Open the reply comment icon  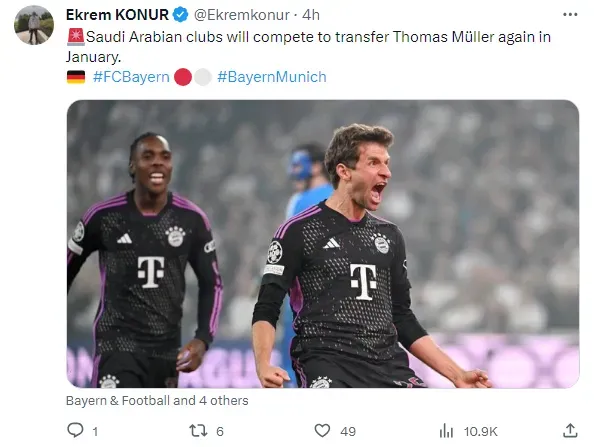75,430
